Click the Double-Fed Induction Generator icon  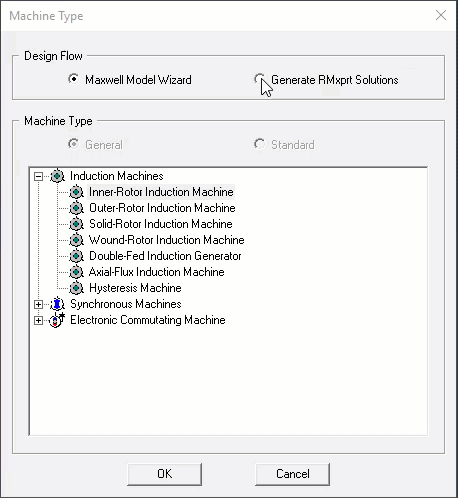pos(76,256)
